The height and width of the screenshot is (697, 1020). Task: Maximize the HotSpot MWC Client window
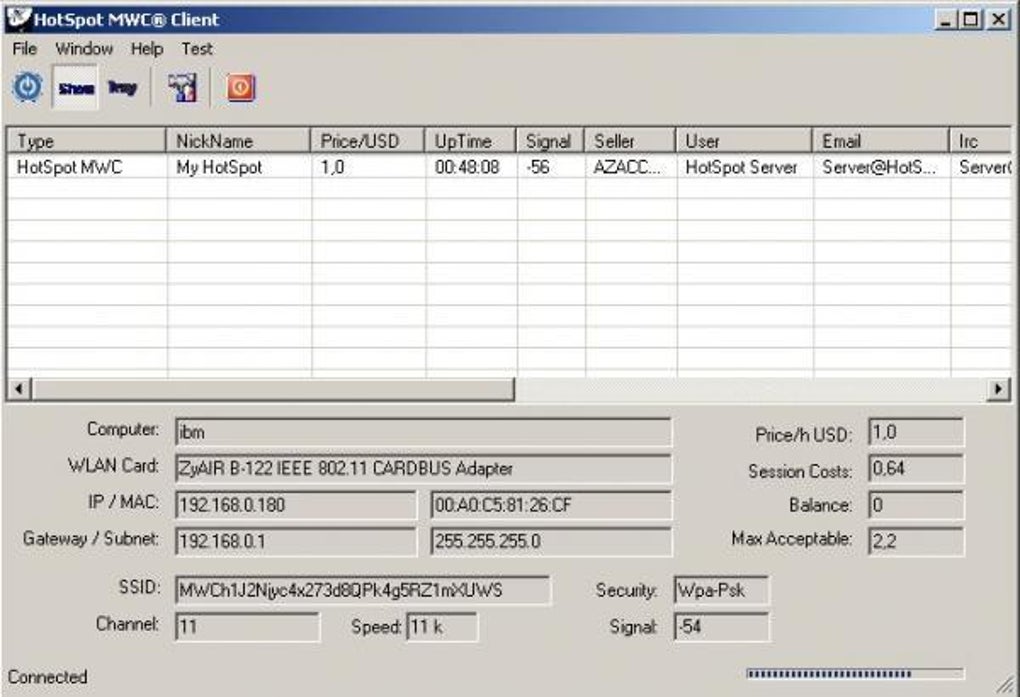(970, 20)
